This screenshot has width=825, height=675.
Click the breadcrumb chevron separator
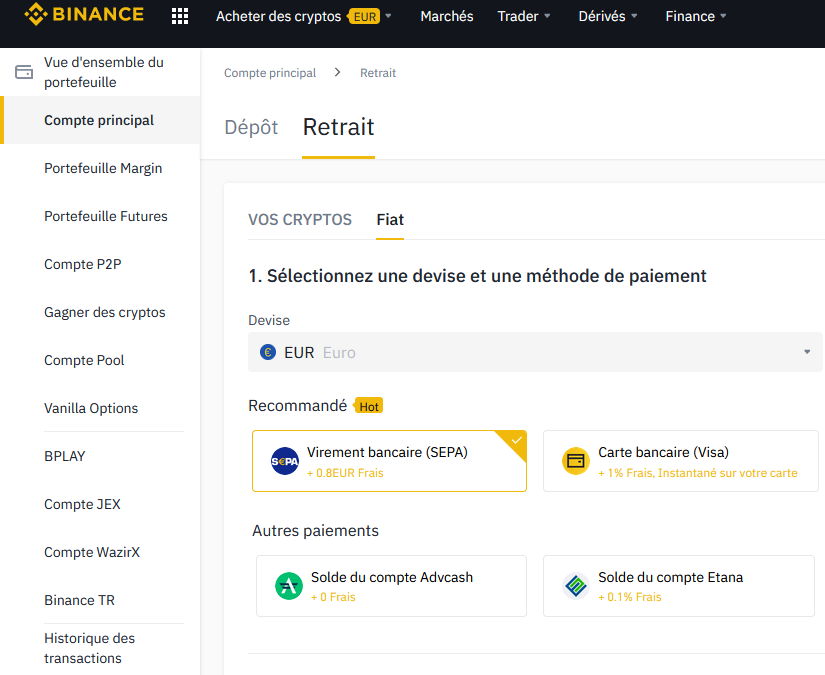pyautogui.click(x=338, y=72)
